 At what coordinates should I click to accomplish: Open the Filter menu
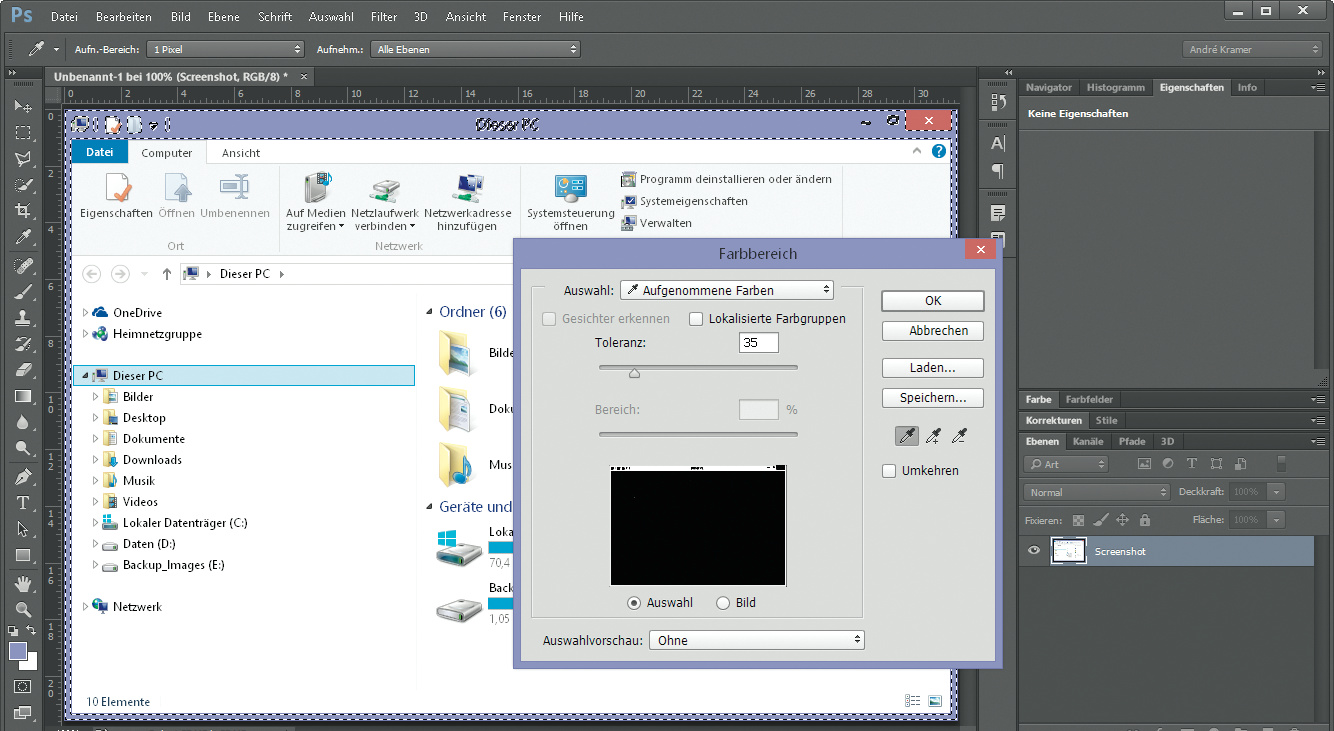(383, 17)
